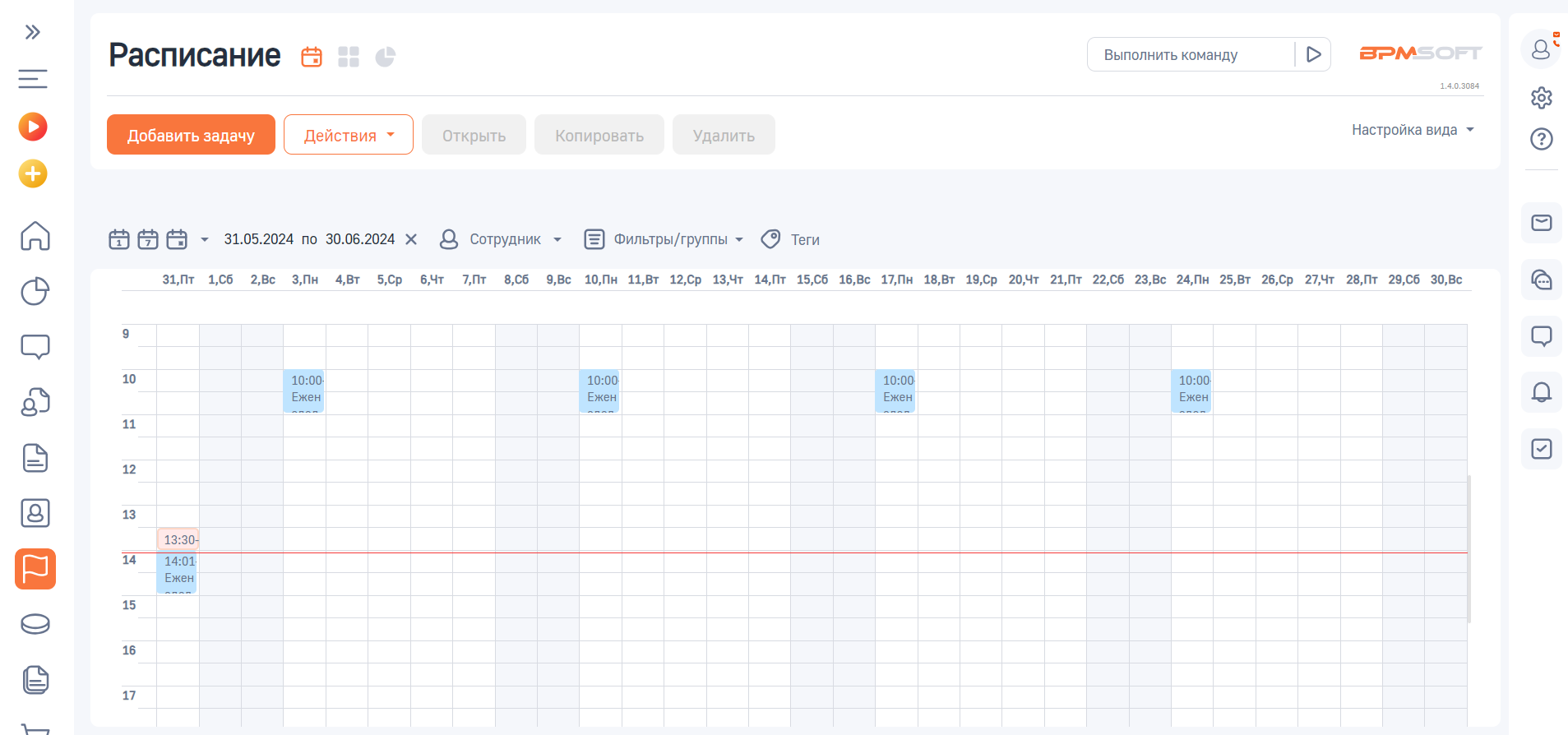
Task: Open settings gear icon
Action: 1541,98
